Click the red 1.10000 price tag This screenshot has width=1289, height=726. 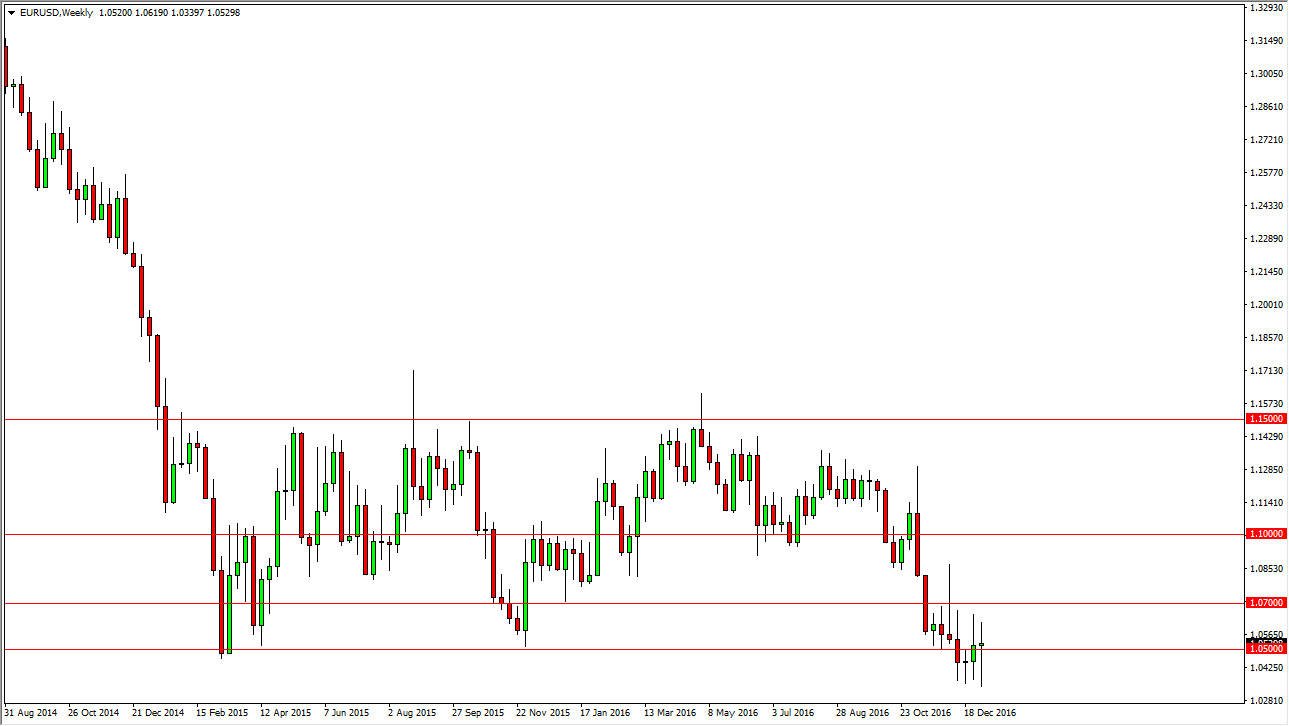[1264, 534]
